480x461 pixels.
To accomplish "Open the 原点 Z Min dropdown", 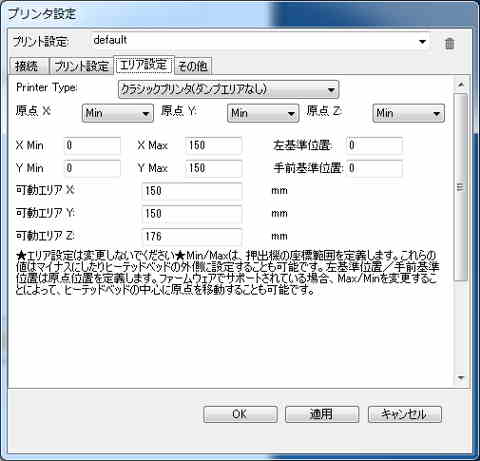I will (408, 113).
